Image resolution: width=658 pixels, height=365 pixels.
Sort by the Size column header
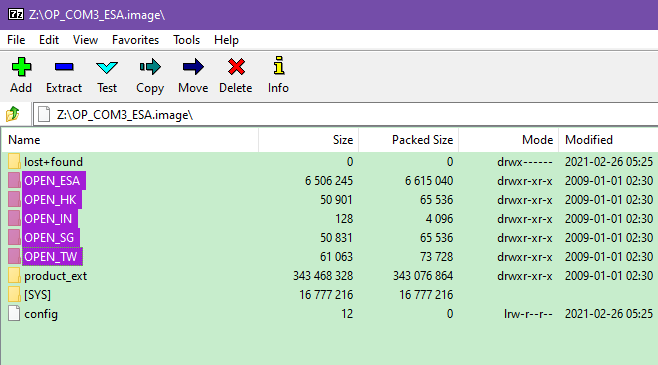coord(308,140)
